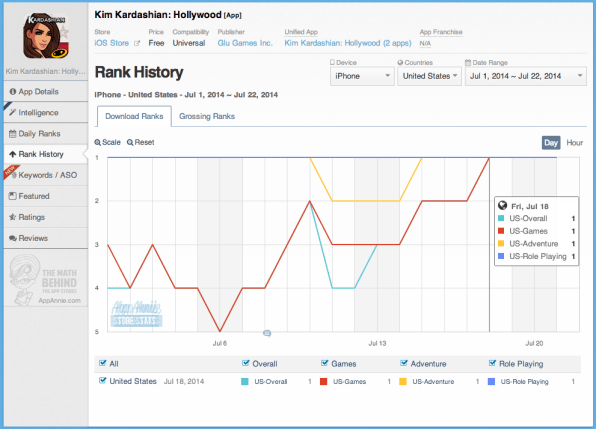Select the Day view button
Image resolution: width=596 pixels, height=429 pixels.
click(x=551, y=143)
